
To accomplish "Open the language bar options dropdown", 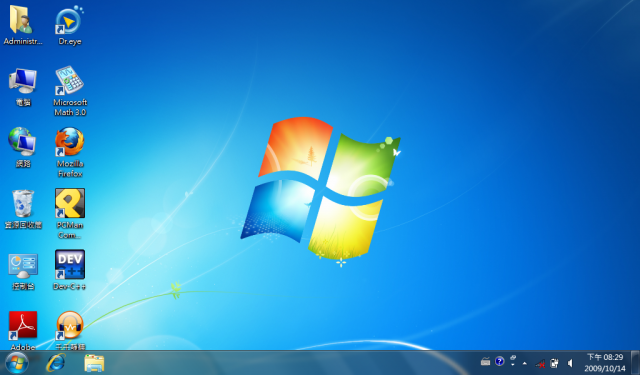I will [513, 364].
